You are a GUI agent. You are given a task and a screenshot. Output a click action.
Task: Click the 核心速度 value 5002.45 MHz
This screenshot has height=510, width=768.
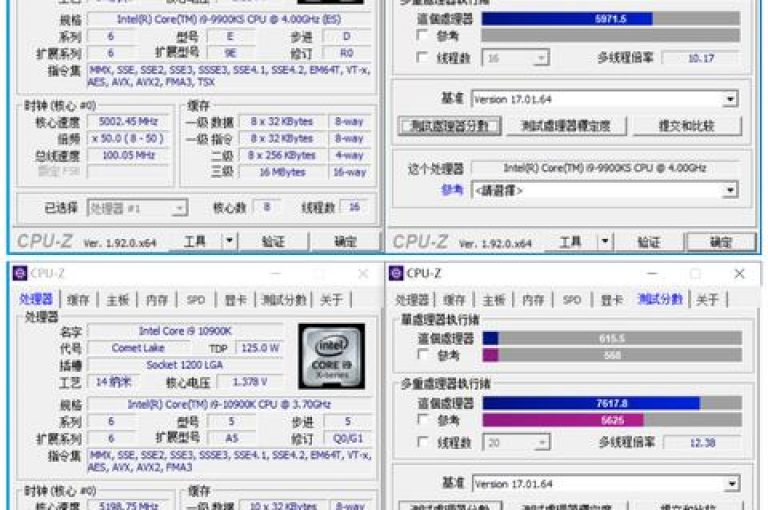(x=128, y=121)
